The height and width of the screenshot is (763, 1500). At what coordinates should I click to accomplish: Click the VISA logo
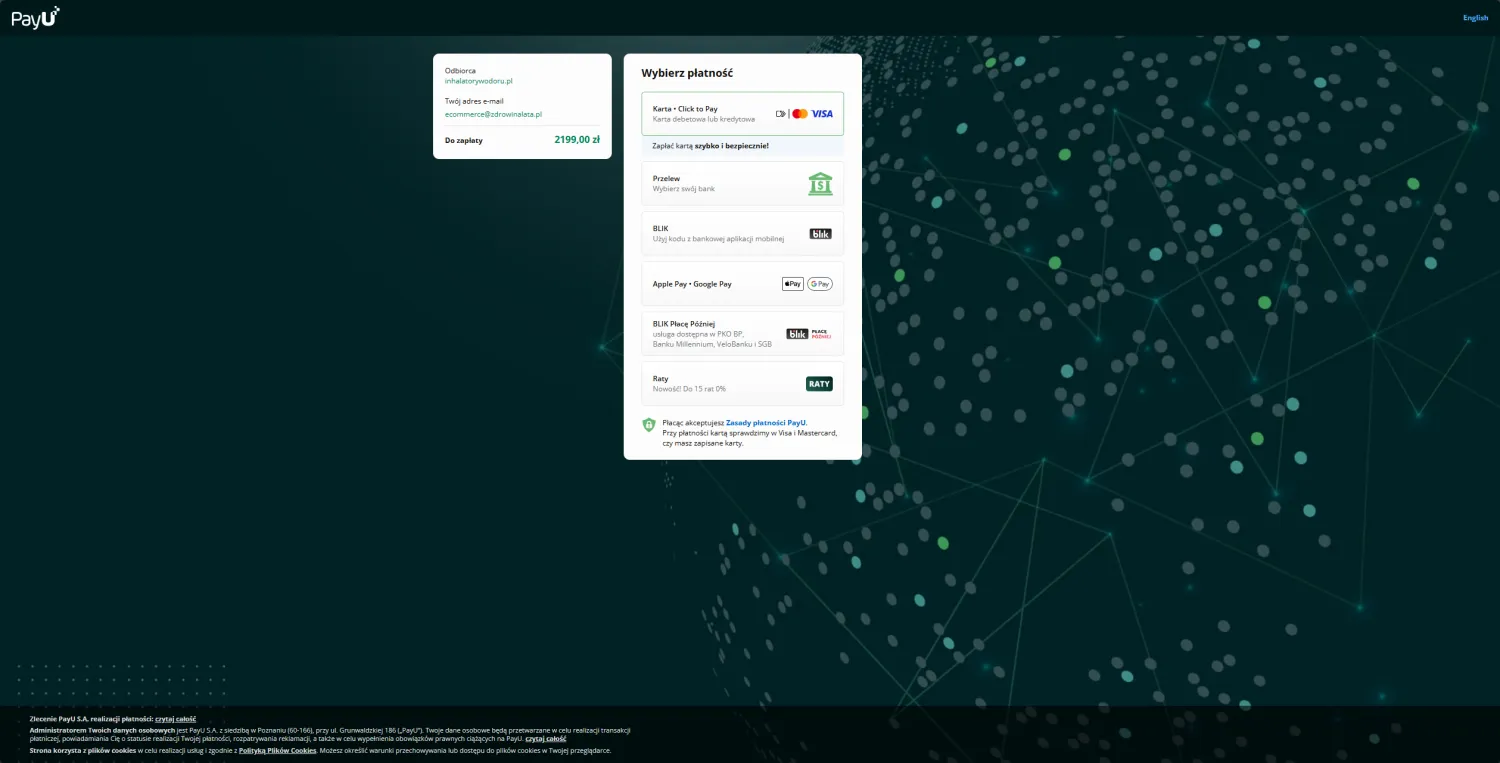[x=822, y=114]
